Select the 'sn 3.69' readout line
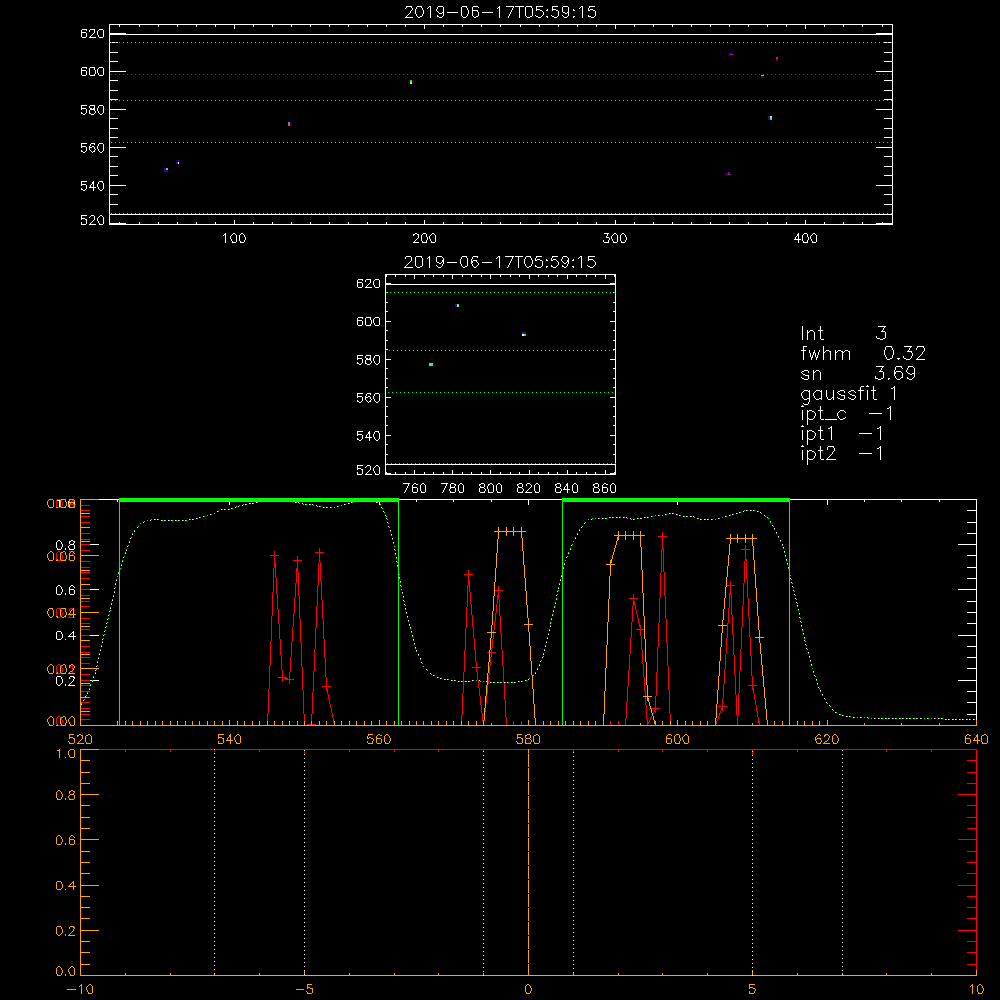Screen dimensions: 1000x1000 coord(858,373)
